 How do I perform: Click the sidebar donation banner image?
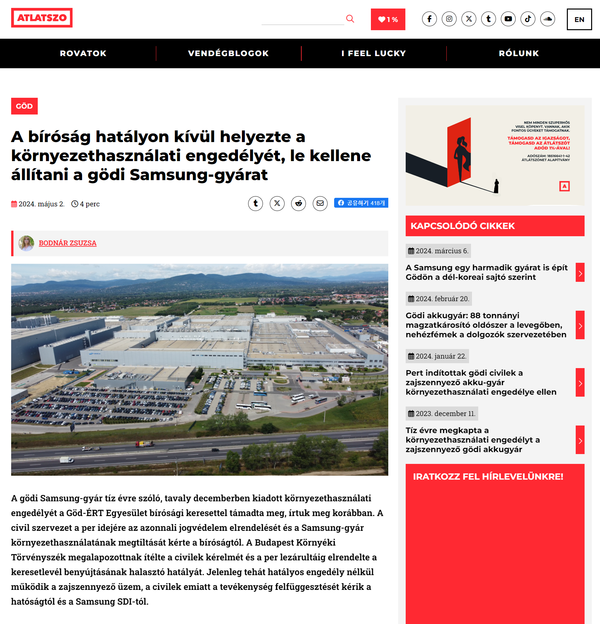pyautogui.click(x=495, y=155)
